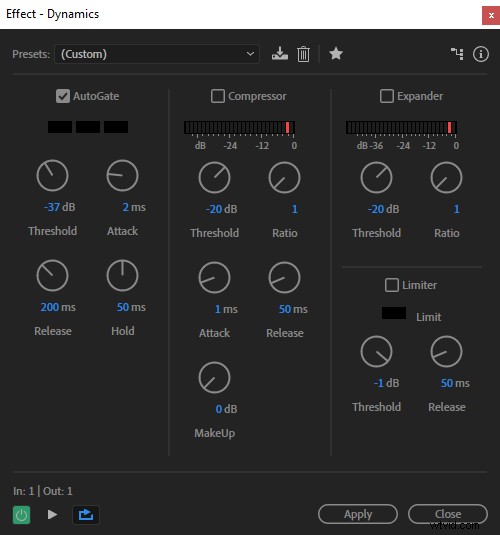The height and width of the screenshot is (535, 500).
Task: Open the info icon for effect help
Action: pos(481,54)
